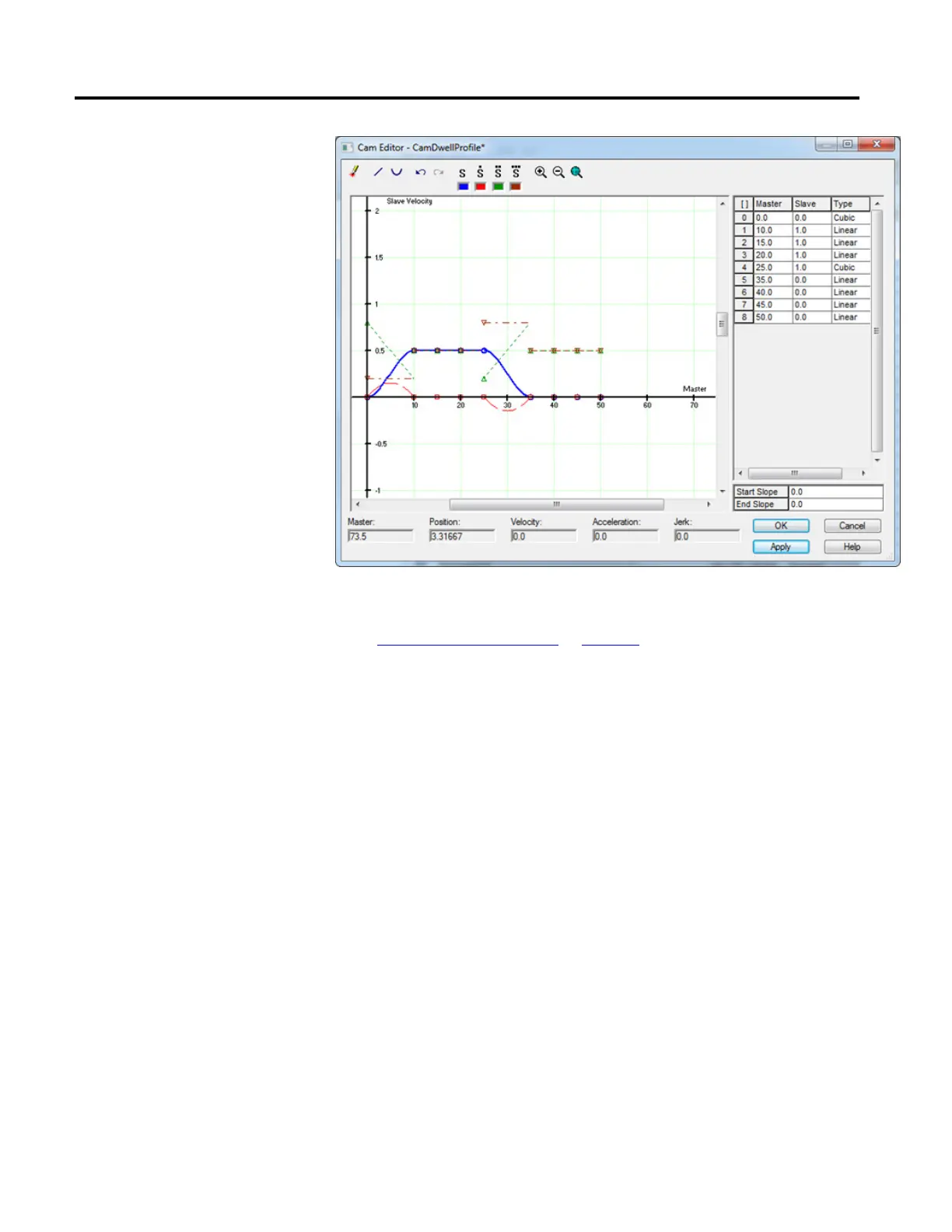Select the Slave cell in row 5
Image resolution: width=952 pixels, height=1232 pixels.
point(812,280)
